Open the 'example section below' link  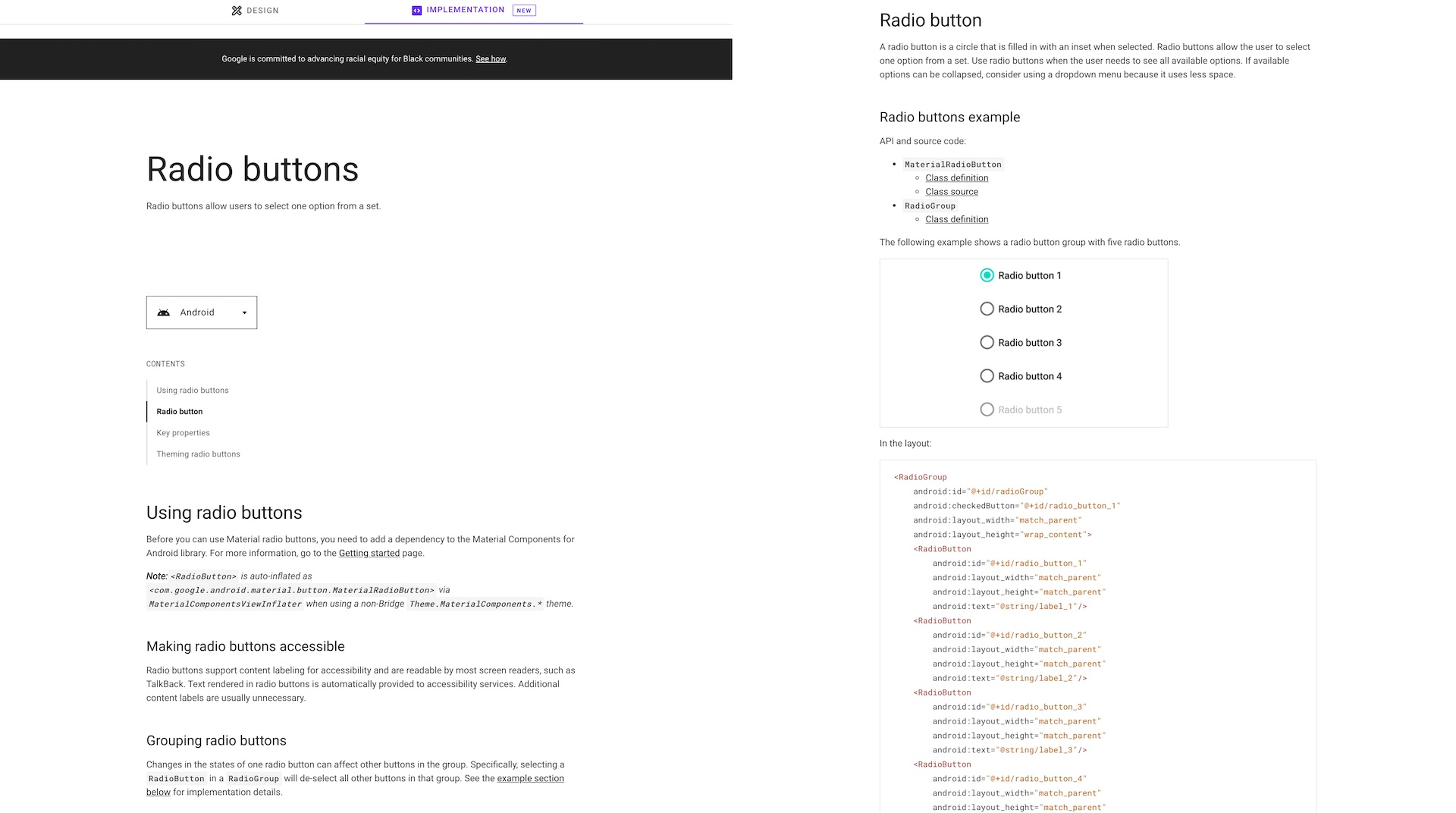click(x=530, y=779)
